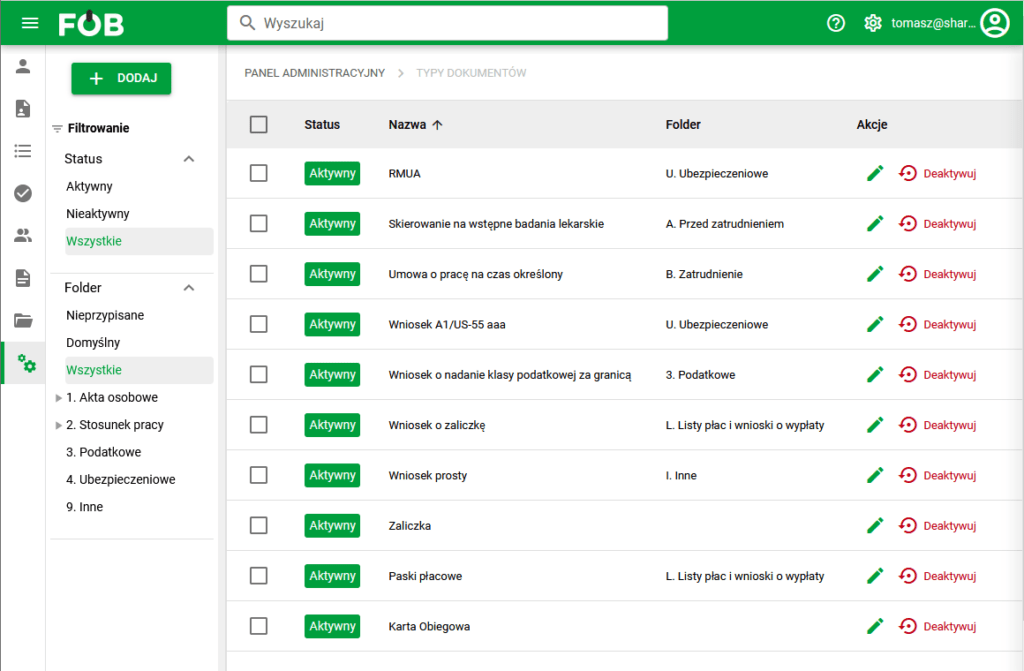Collapse the Status filter section
The height and width of the screenshot is (671, 1024).
coord(189,159)
